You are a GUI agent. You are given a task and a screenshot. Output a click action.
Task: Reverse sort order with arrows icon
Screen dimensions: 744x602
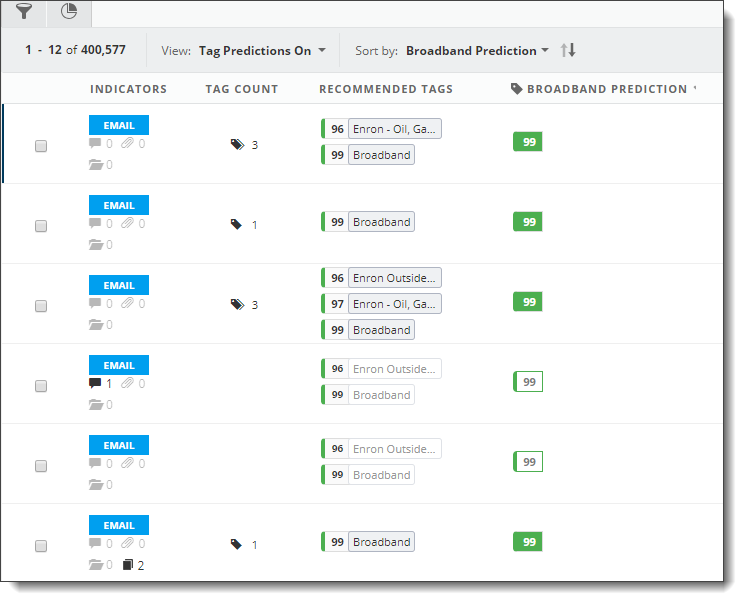pyautogui.click(x=568, y=50)
